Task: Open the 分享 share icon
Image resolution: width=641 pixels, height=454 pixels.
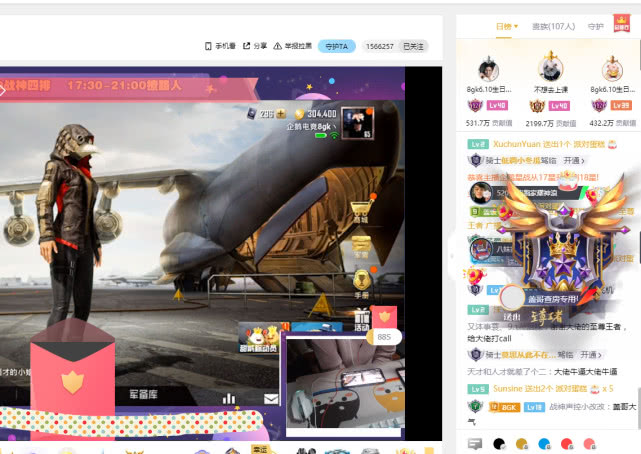Action: [x=247, y=46]
